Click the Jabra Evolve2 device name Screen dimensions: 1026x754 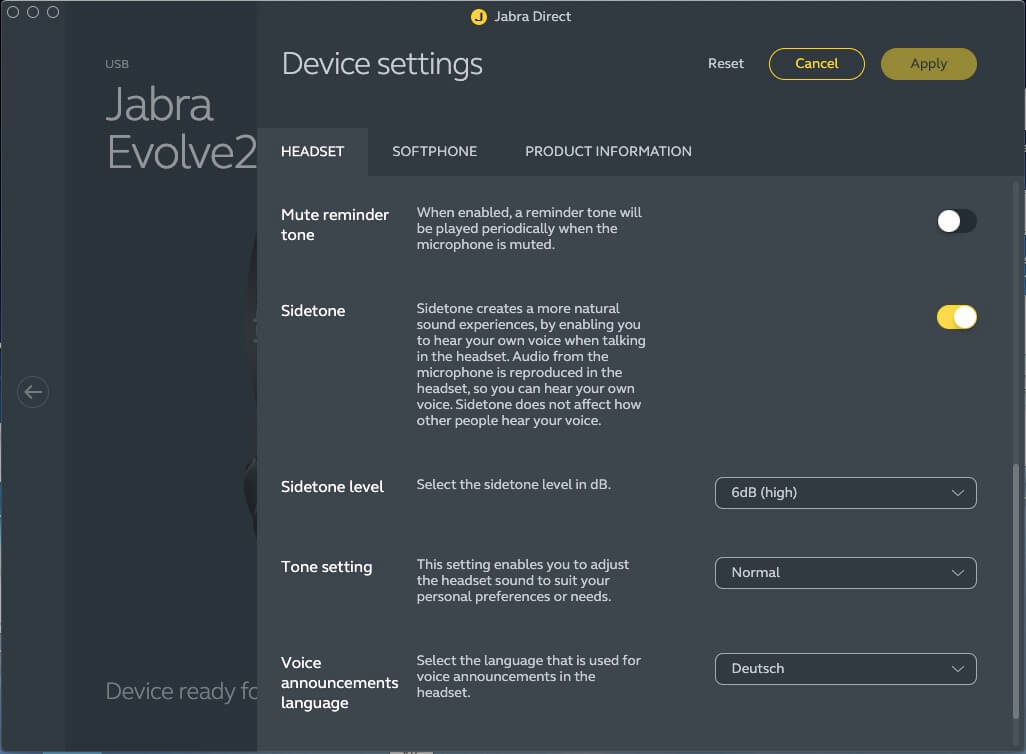click(180, 129)
